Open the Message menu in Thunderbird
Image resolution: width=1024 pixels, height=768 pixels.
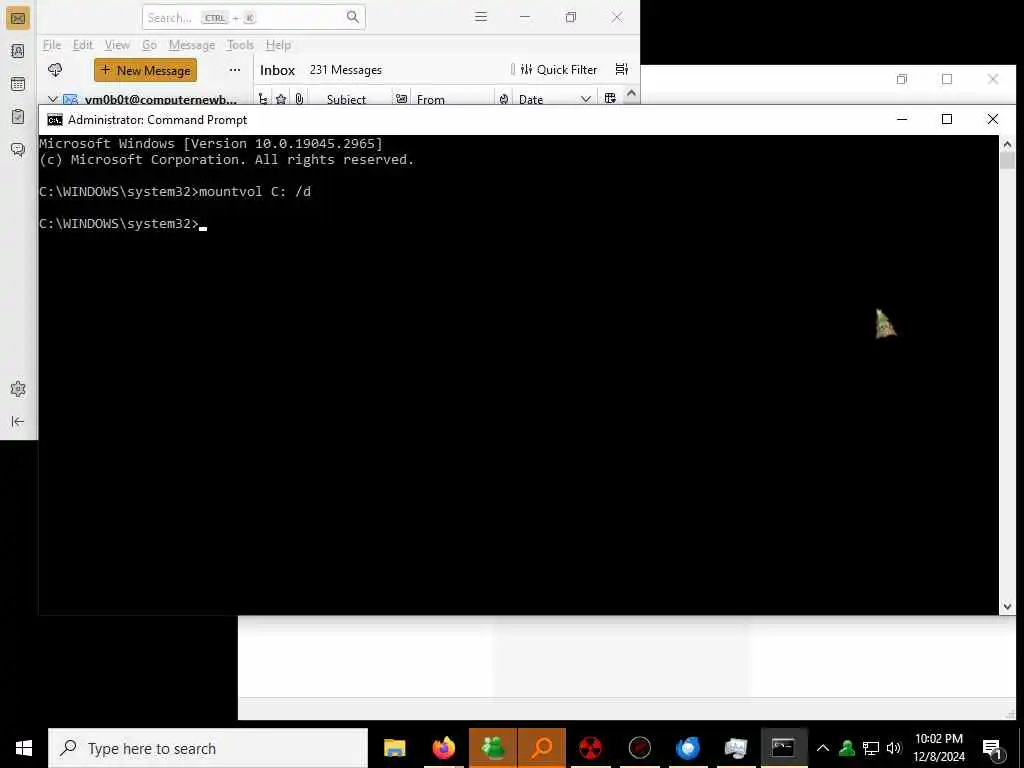191,45
